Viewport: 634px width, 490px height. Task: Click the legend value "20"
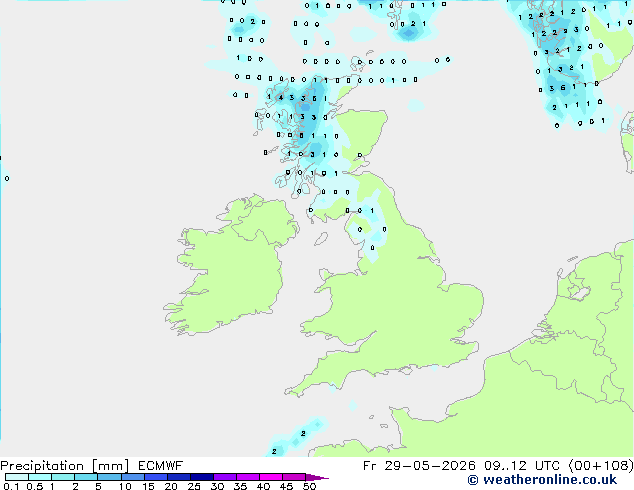pos(171,486)
